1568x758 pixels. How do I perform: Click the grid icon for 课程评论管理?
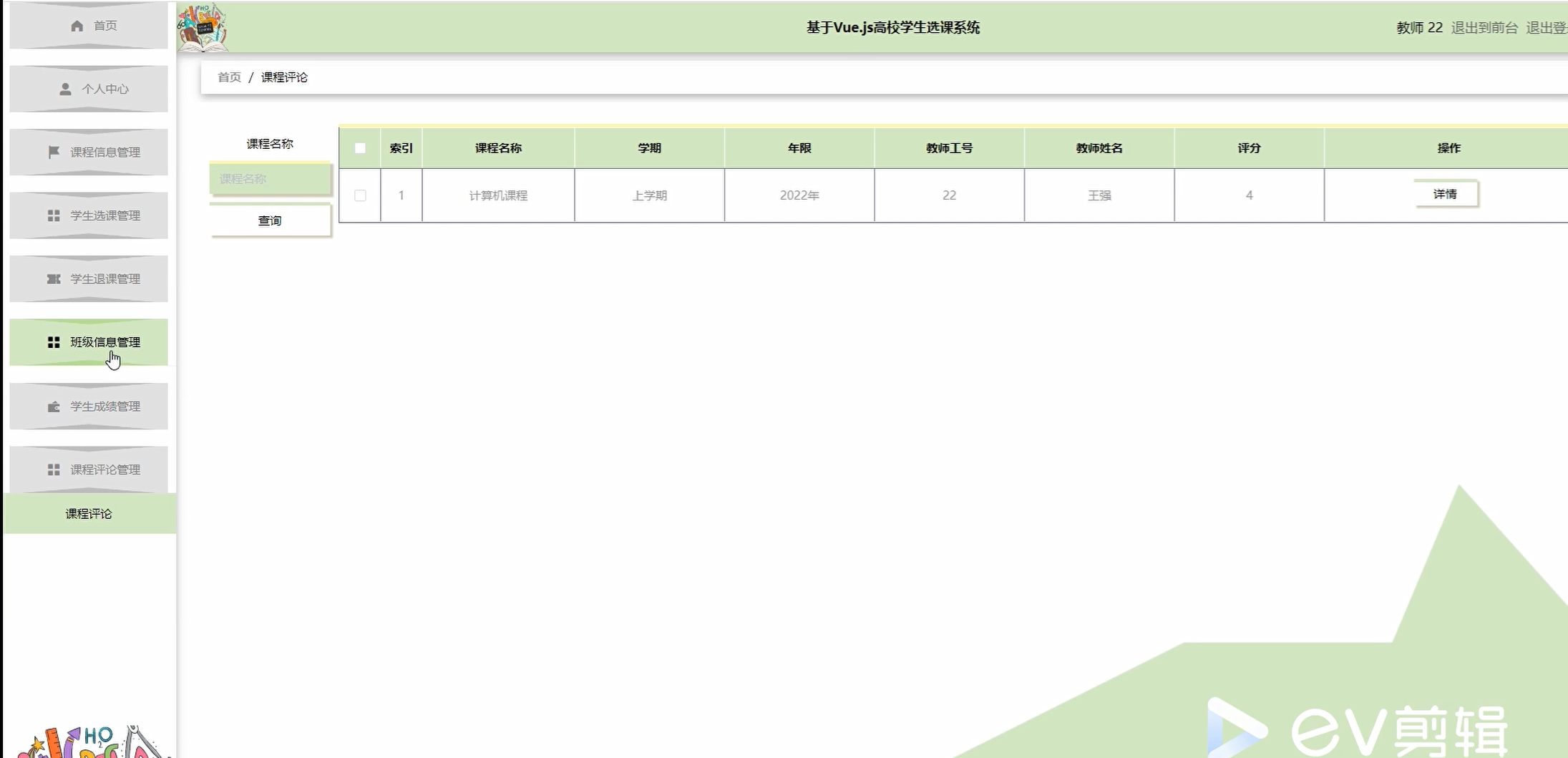tap(54, 470)
